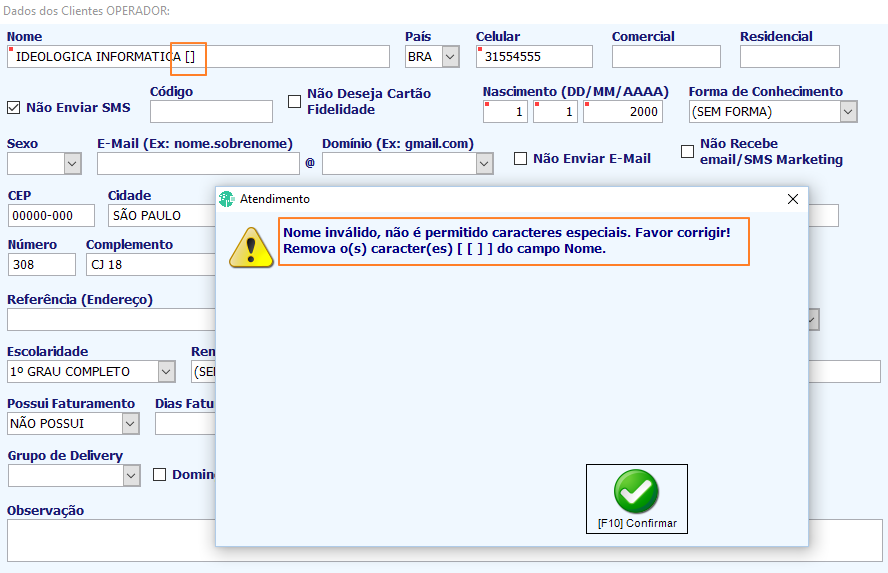Click the Observação text area

coord(445,541)
